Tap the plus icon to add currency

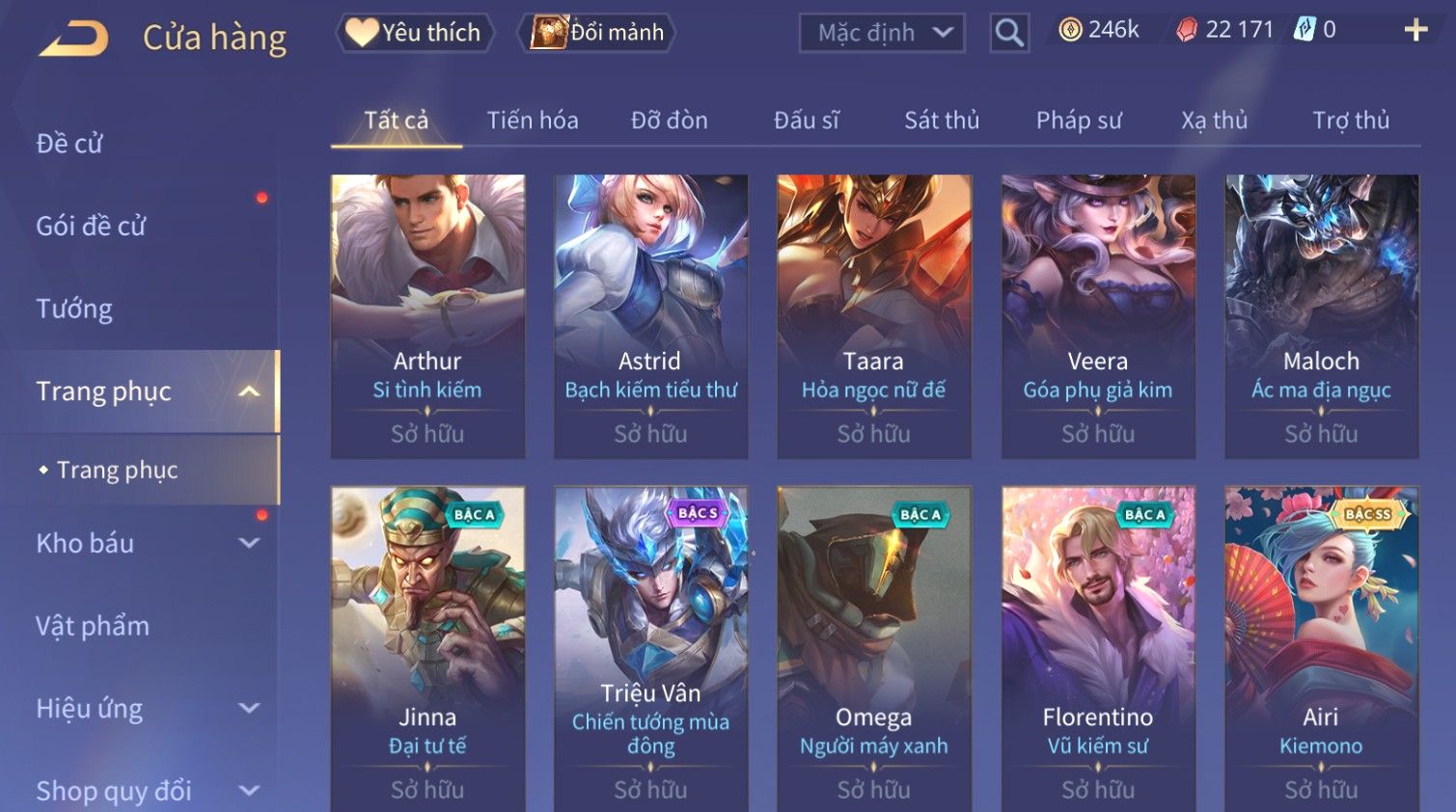1415,31
